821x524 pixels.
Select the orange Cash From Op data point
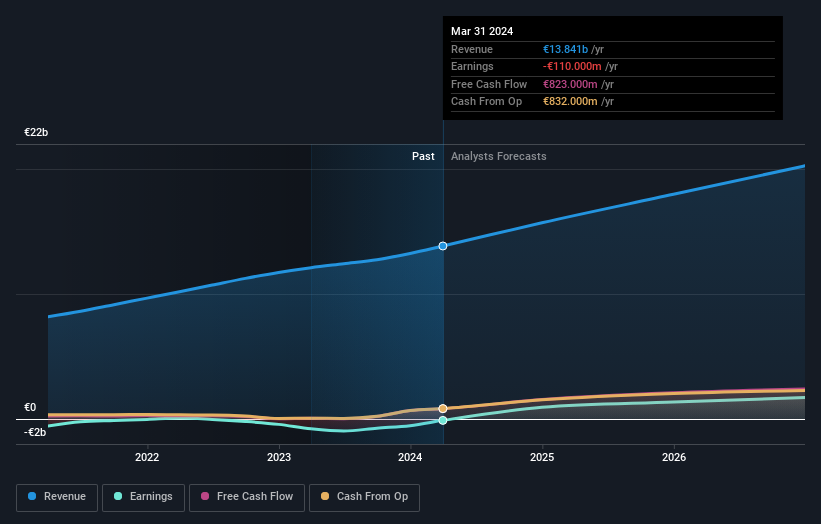tap(443, 408)
